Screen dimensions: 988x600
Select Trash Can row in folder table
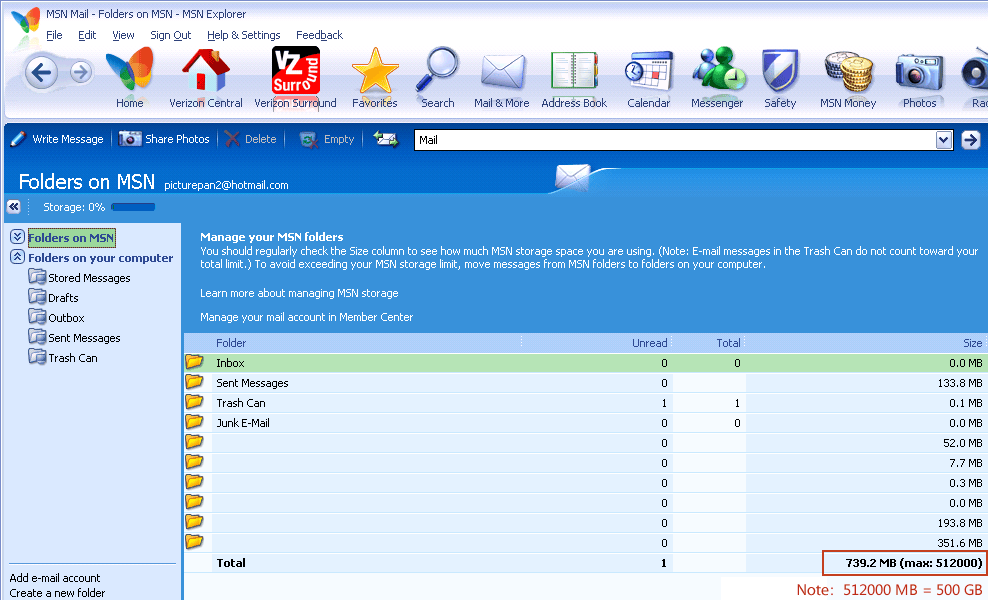click(585, 403)
